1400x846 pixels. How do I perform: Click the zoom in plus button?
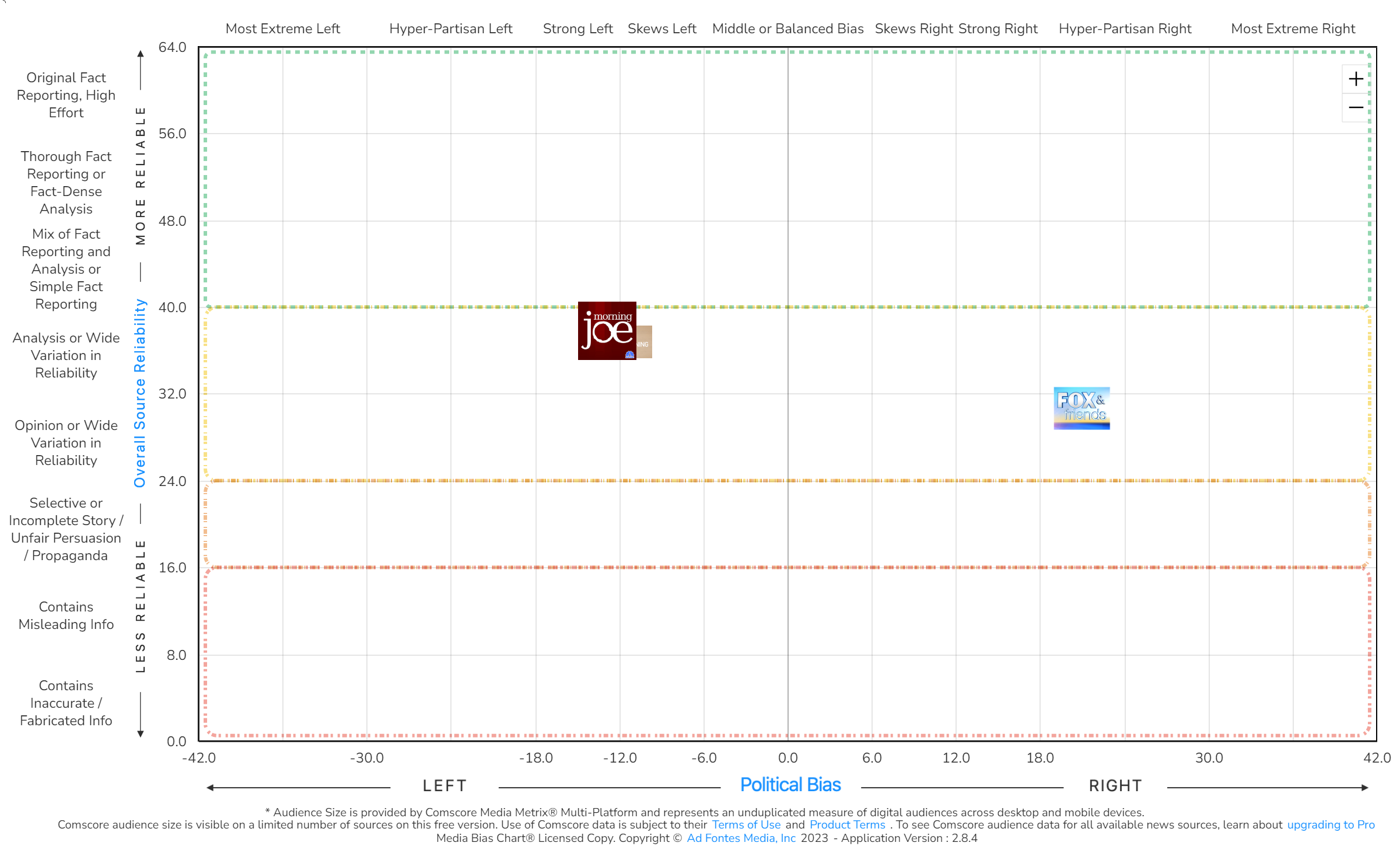click(1356, 79)
